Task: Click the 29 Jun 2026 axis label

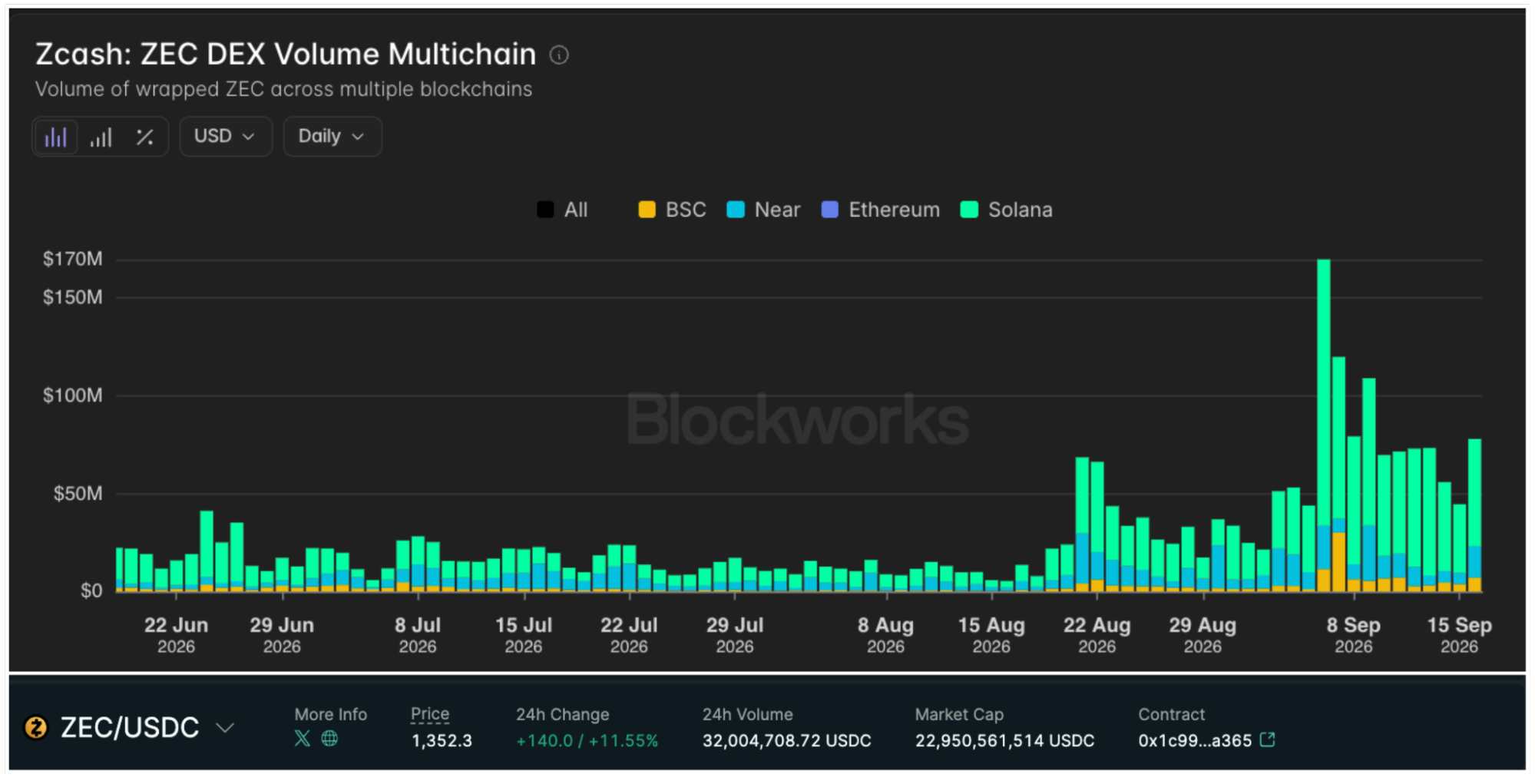Action: point(282,635)
